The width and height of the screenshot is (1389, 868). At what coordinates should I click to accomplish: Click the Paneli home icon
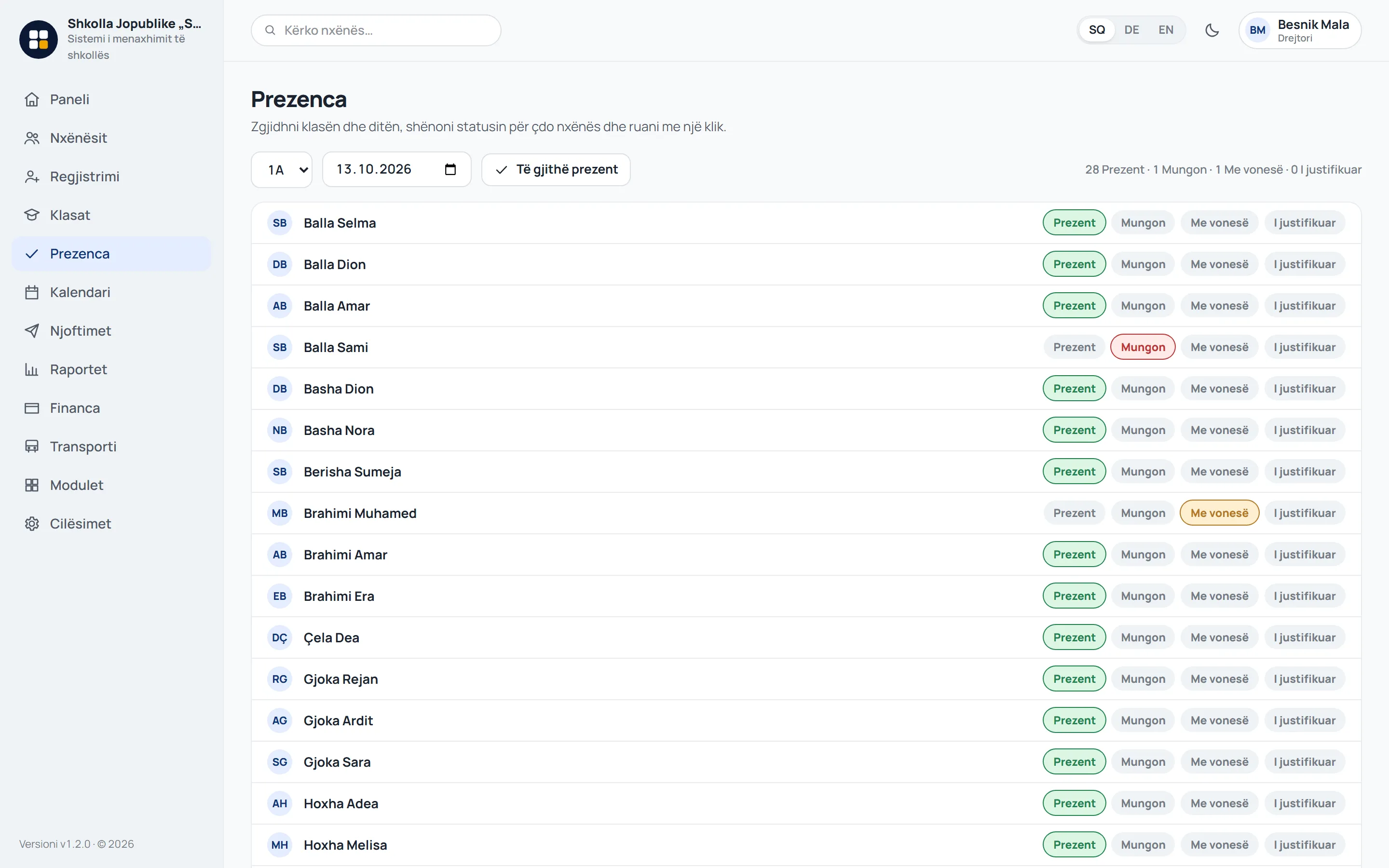tap(32, 99)
